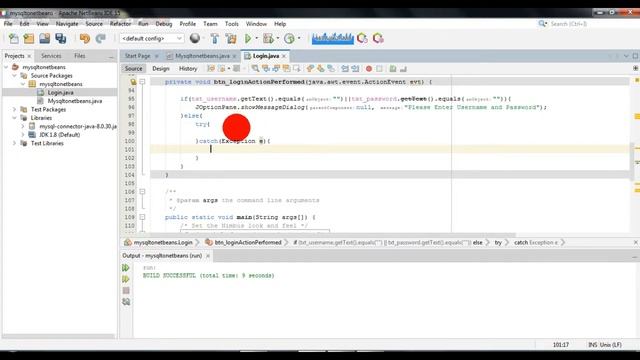Click the Stop icon in Output window
The height and width of the screenshot is (360, 640).
tap(126, 290)
